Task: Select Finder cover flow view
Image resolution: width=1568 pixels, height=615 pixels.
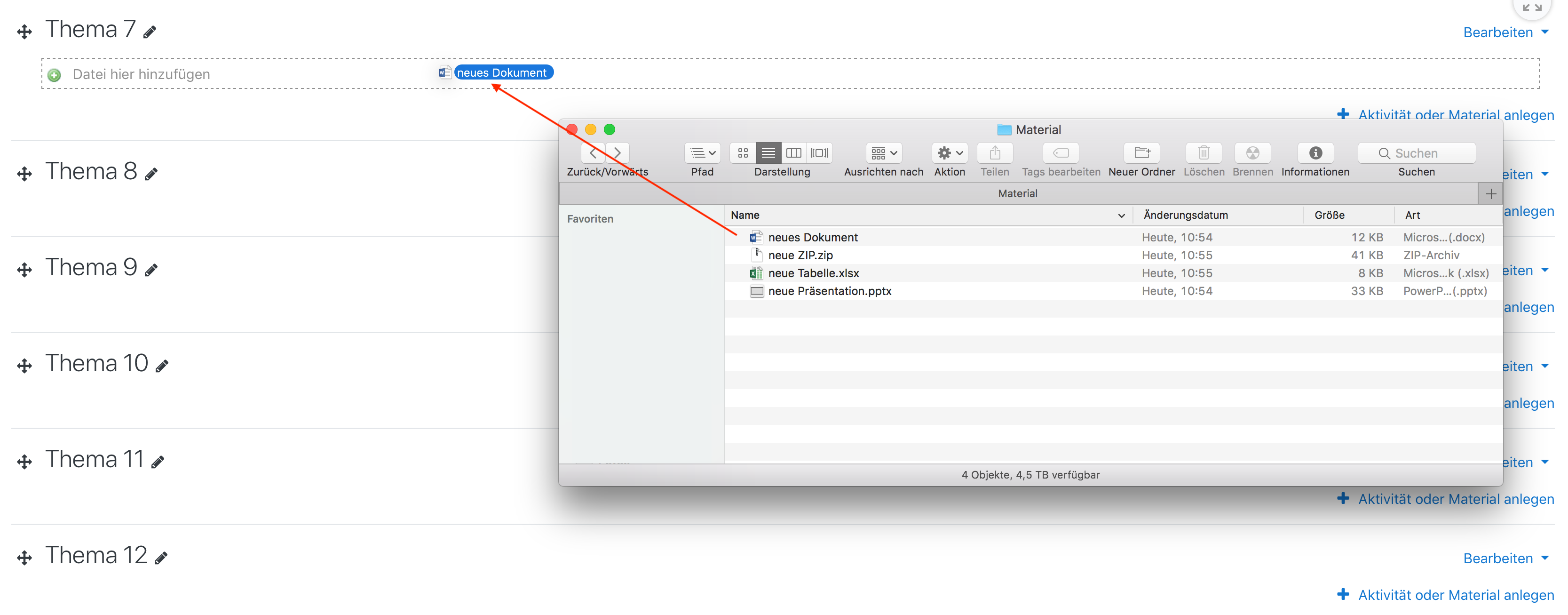Action: point(819,153)
